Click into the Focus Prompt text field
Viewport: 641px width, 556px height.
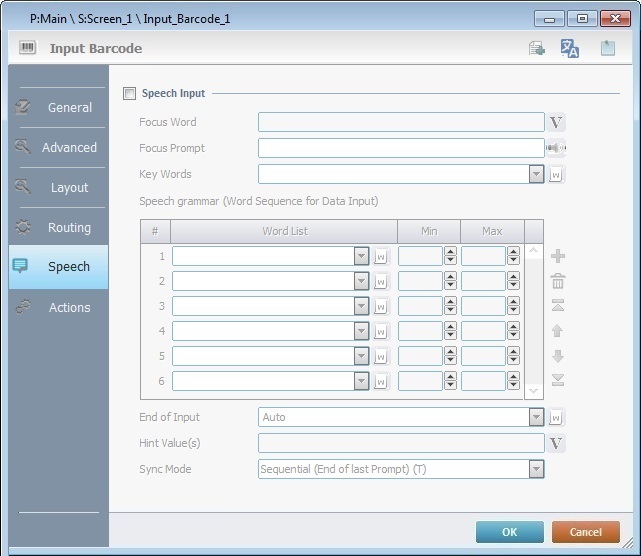(400, 148)
